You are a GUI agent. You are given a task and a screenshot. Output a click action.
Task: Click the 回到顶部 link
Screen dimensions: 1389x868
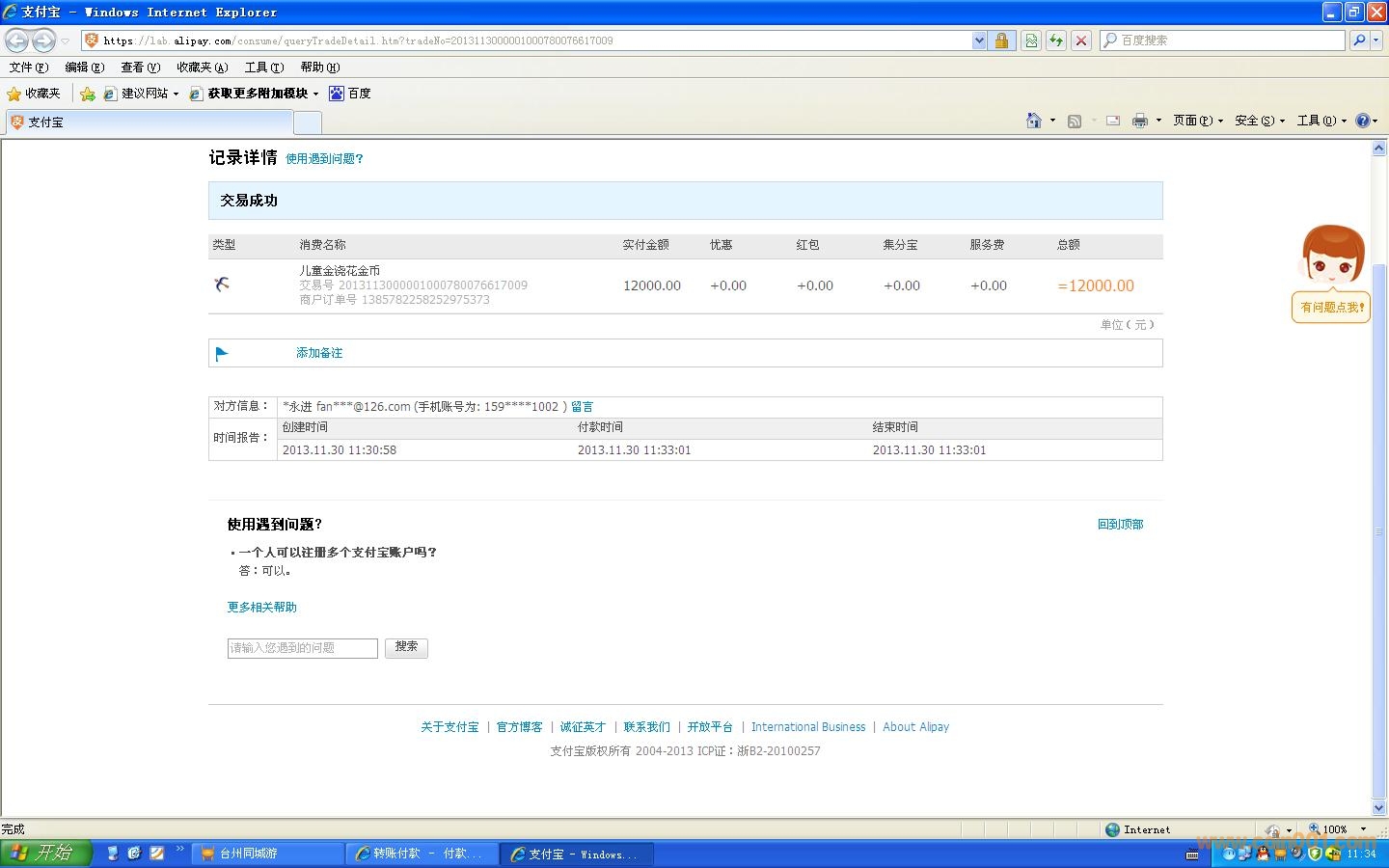(x=1120, y=525)
